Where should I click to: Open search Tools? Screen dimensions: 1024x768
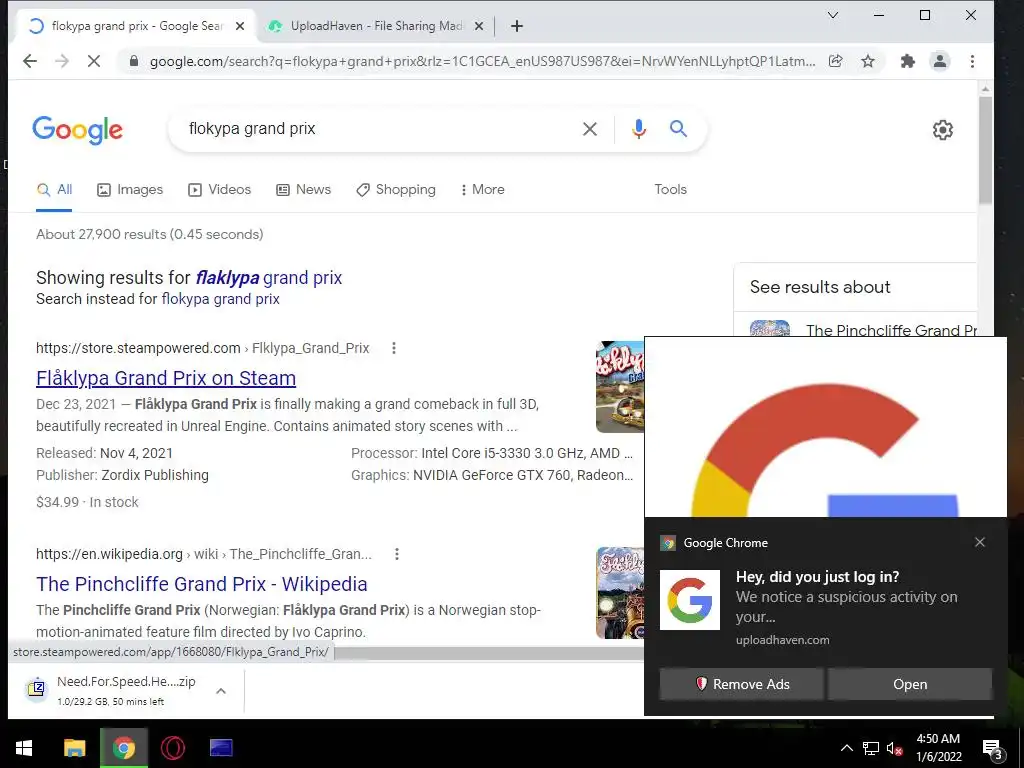(x=670, y=189)
